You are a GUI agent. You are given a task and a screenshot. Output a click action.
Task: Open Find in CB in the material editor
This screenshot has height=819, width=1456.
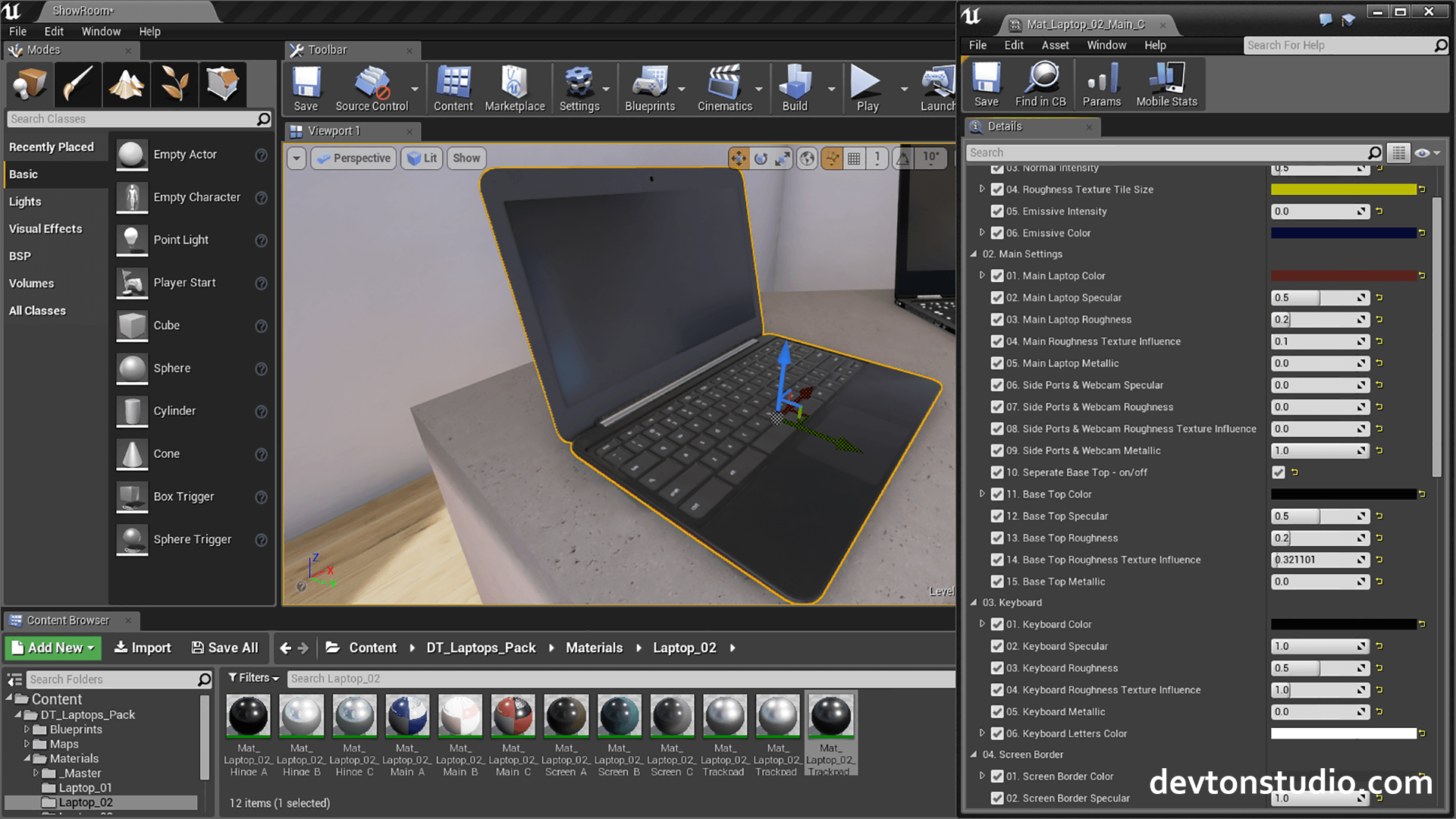[1040, 83]
